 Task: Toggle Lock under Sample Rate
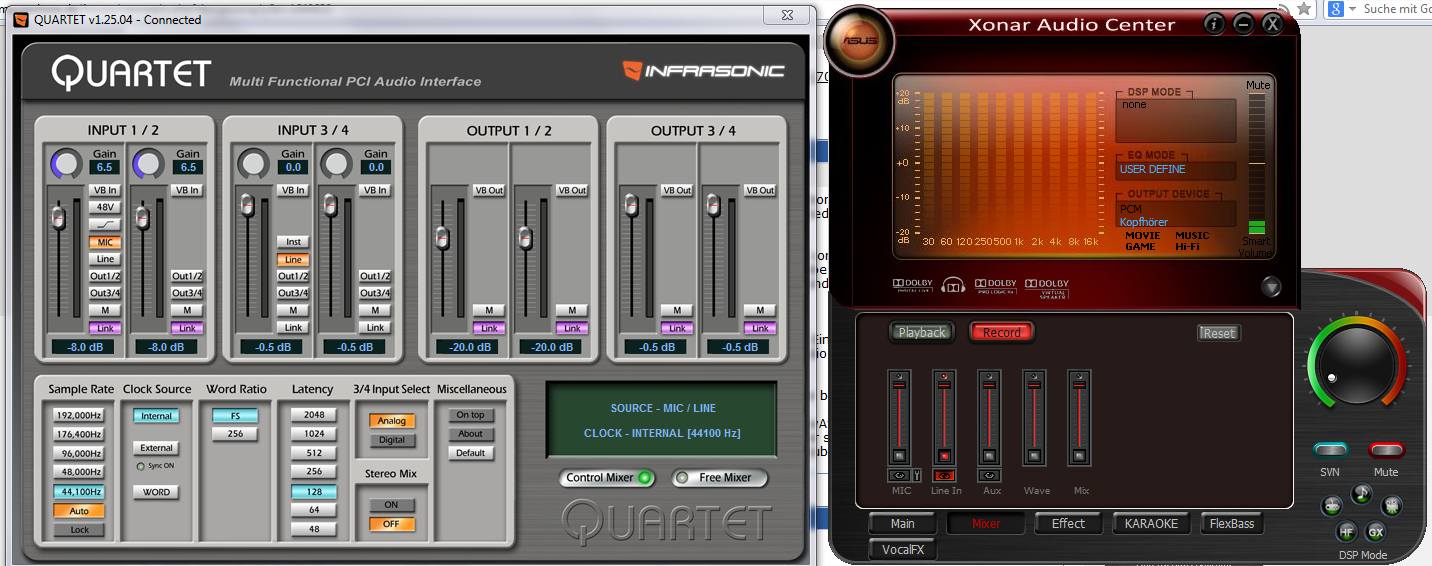tap(79, 530)
